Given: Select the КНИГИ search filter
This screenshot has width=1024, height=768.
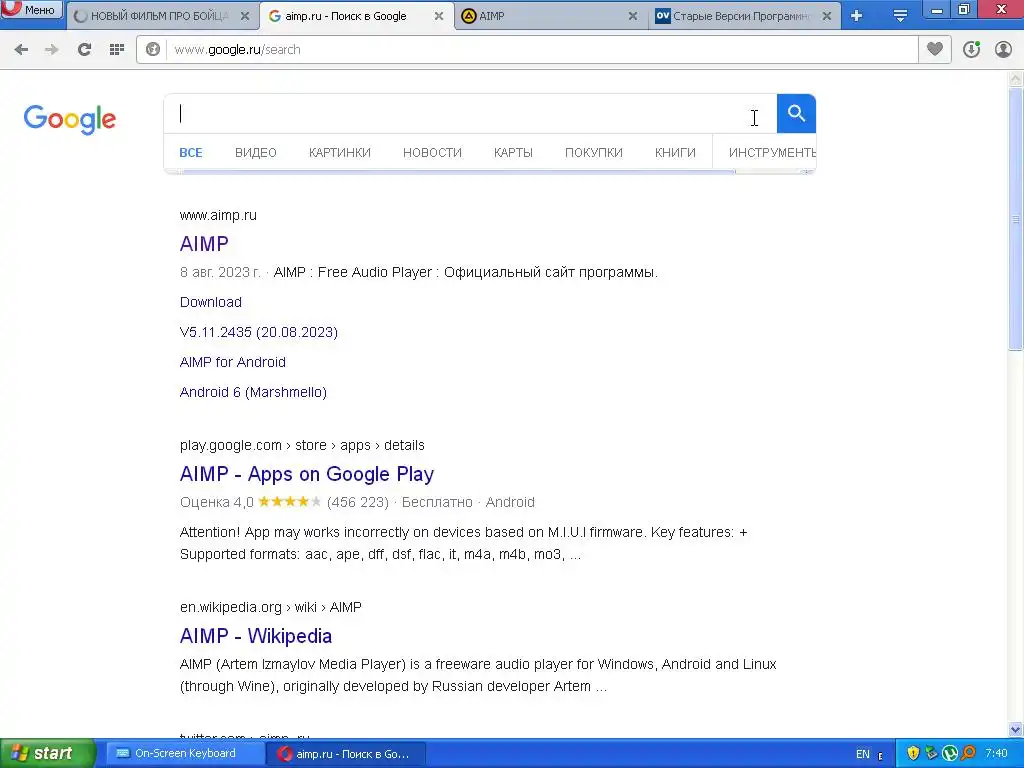Looking at the screenshot, I should click(675, 153).
